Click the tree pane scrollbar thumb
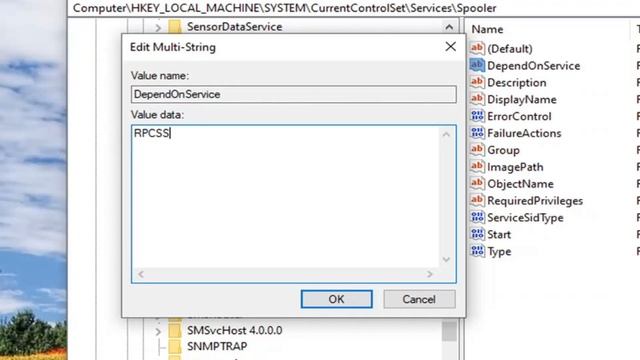Screen dimensions: 640x360 (449, 331)
